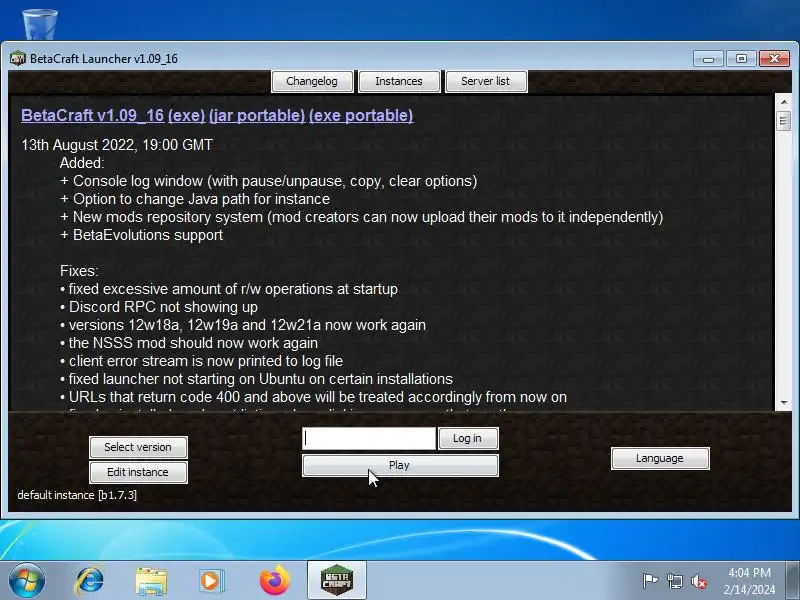Viewport: 800px width, 600px height.
Task: Select the BetaCraft taskbar button
Action: tap(337, 581)
